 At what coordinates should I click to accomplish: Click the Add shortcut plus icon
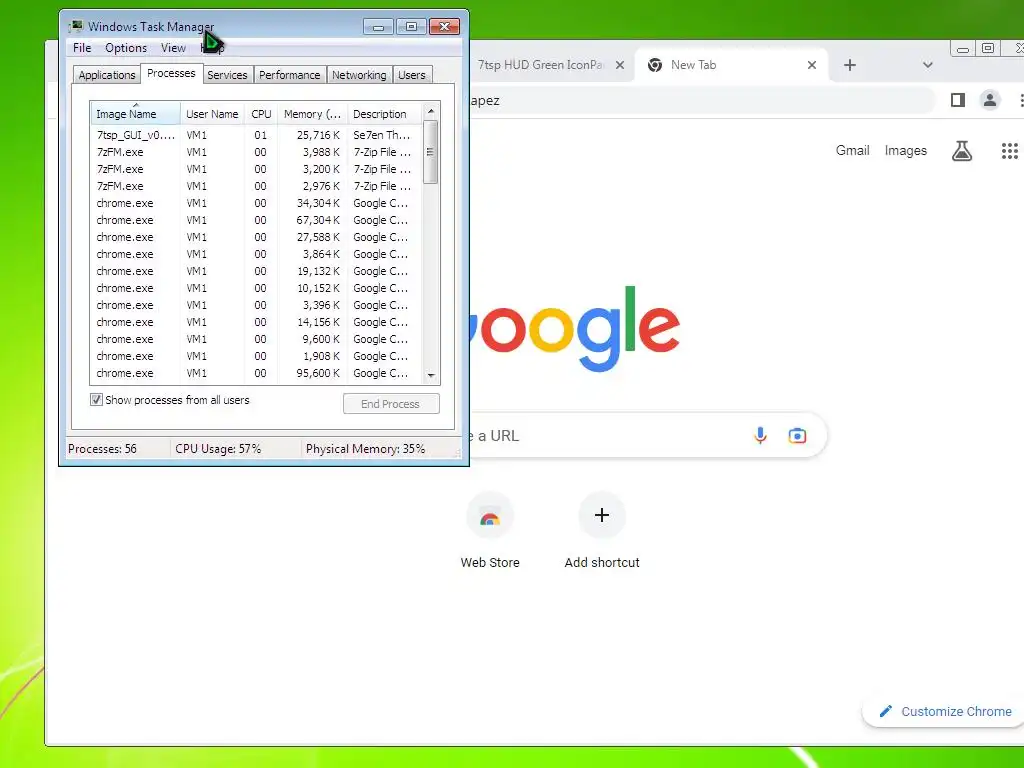602,515
